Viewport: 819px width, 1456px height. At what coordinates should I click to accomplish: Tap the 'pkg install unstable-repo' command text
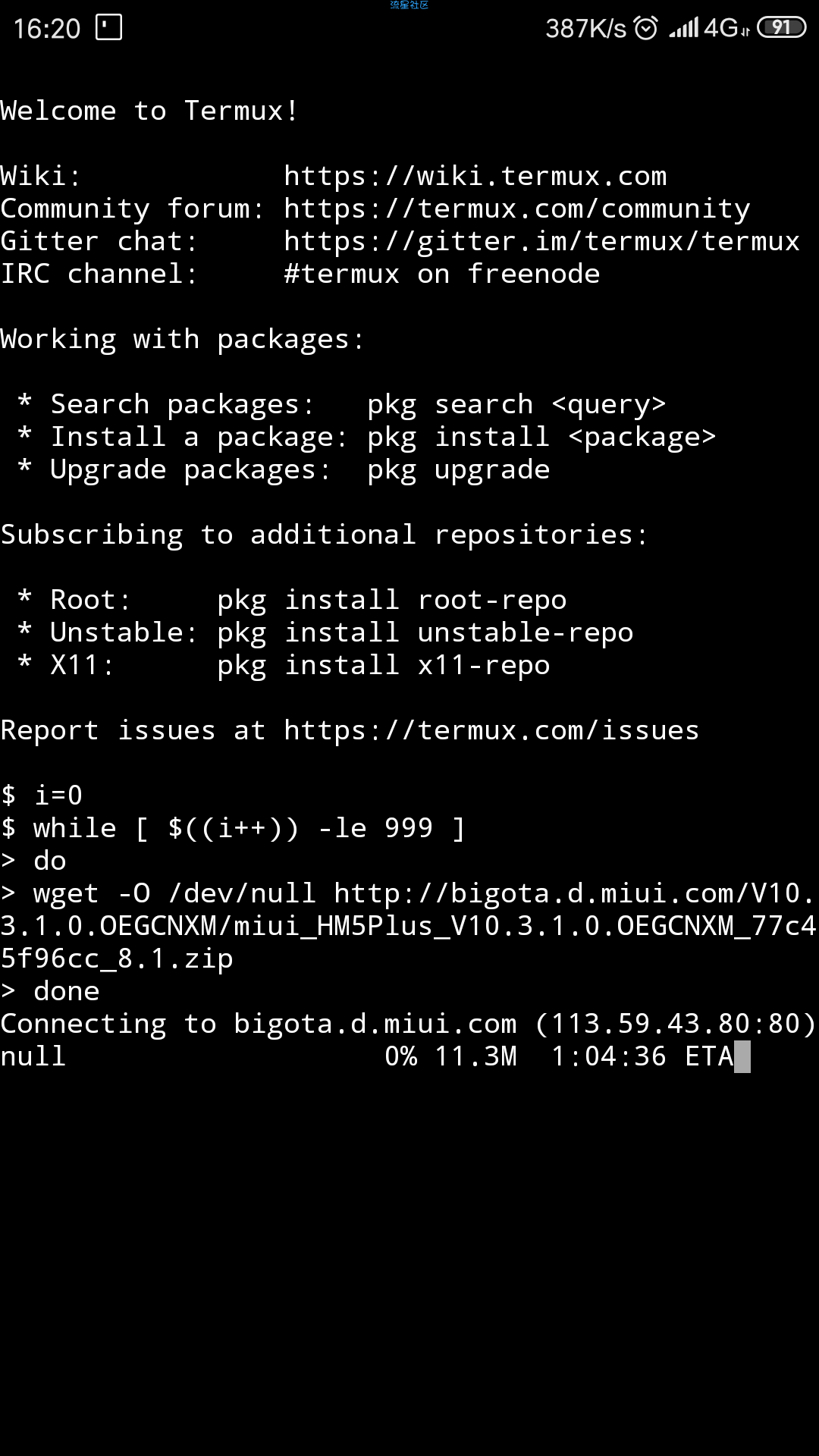(x=425, y=632)
